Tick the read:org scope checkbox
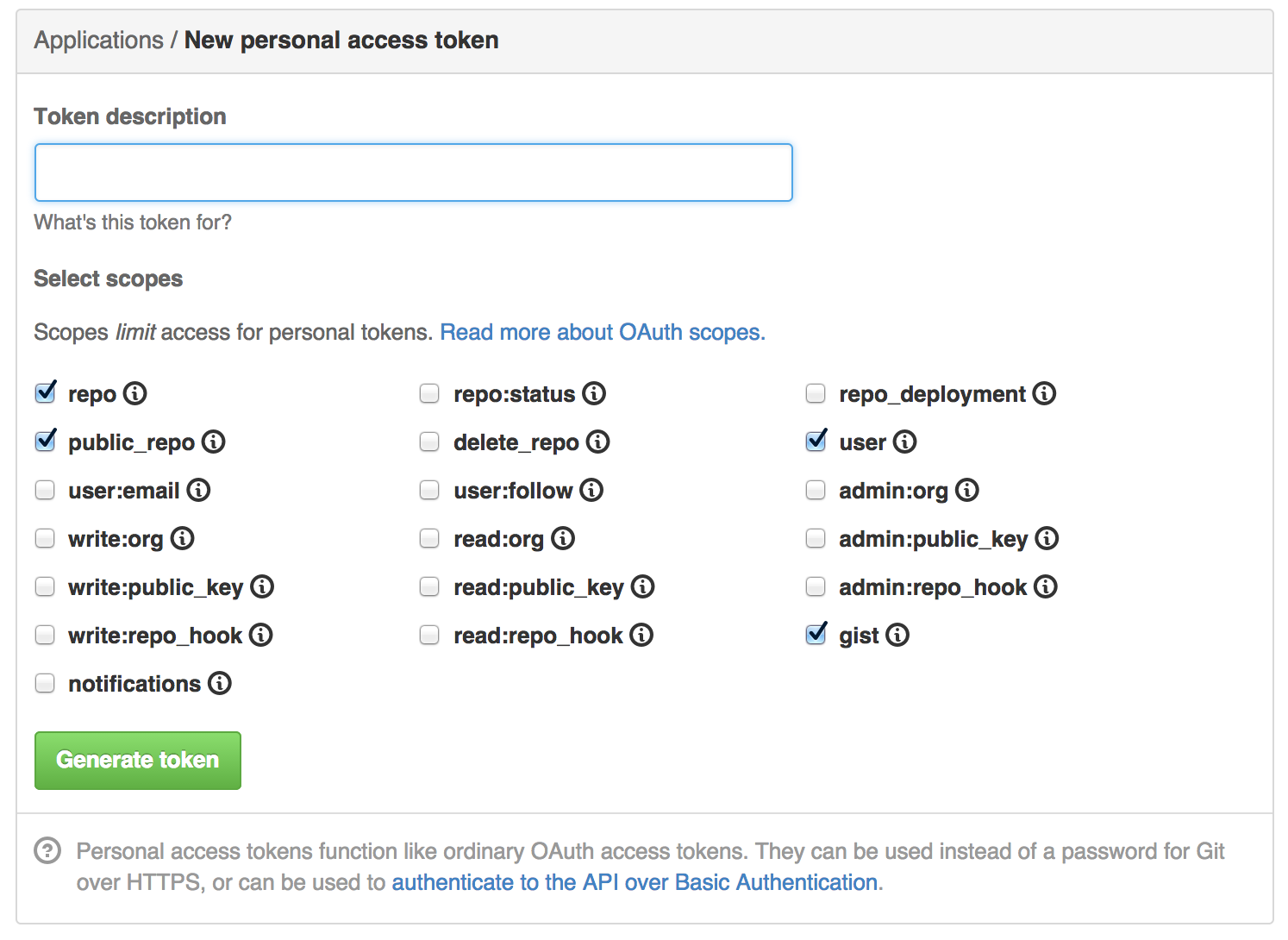The image size is (1288, 940). 429,538
